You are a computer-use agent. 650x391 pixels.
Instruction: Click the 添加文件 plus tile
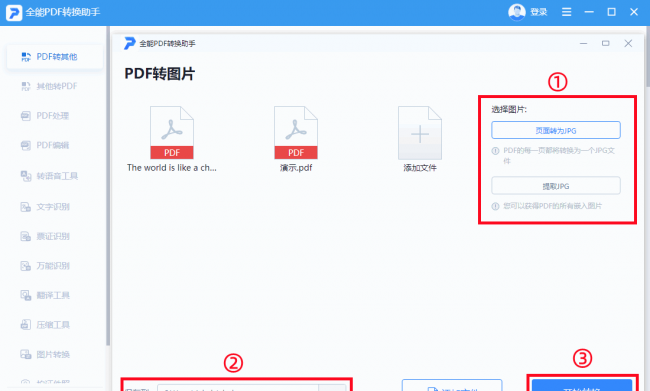(420, 139)
